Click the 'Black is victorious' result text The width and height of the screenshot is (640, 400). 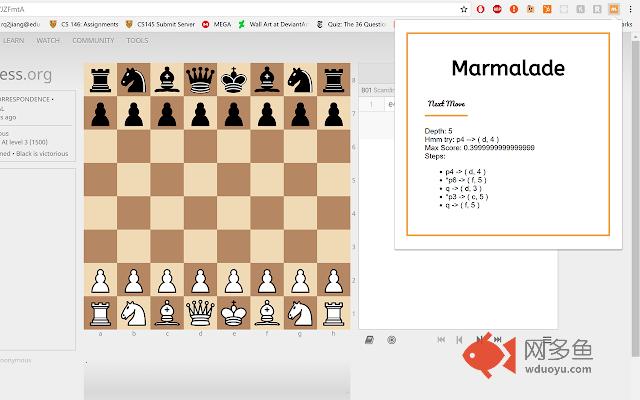click(x=42, y=153)
